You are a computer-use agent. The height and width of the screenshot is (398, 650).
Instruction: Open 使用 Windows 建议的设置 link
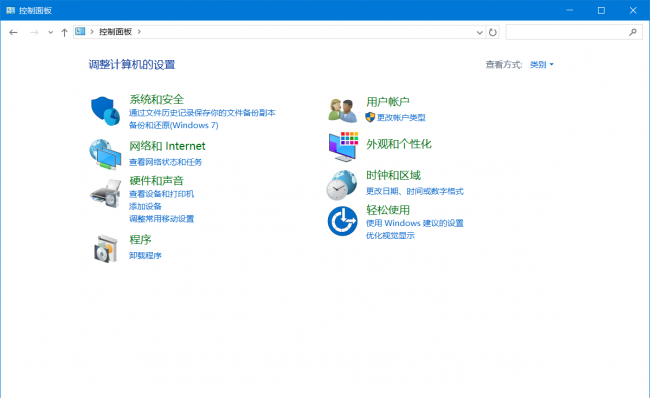(415, 223)
